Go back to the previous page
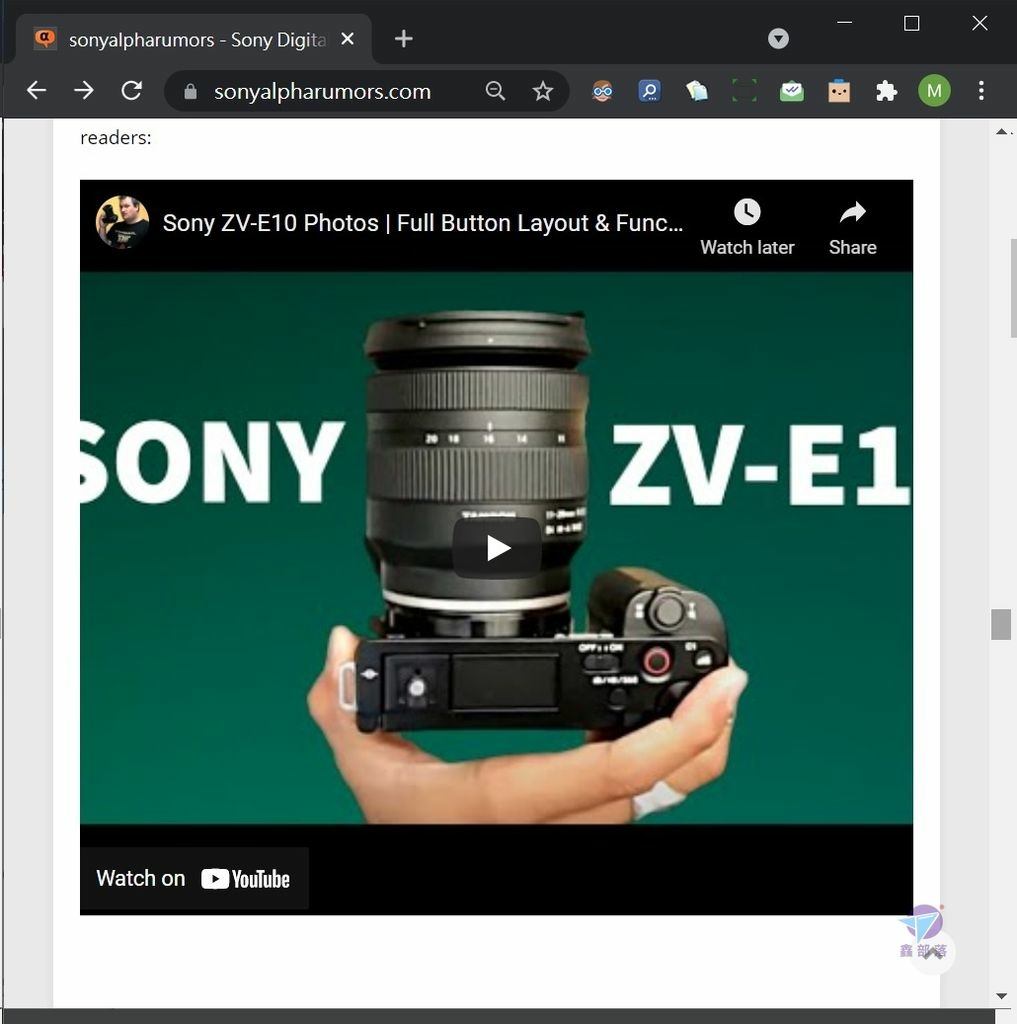 point(37,90)
